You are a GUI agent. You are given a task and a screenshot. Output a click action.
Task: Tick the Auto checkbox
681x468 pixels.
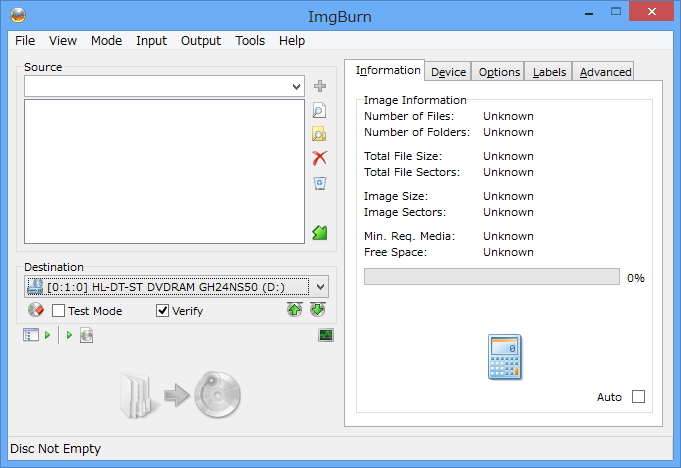(x=638, y=396)
